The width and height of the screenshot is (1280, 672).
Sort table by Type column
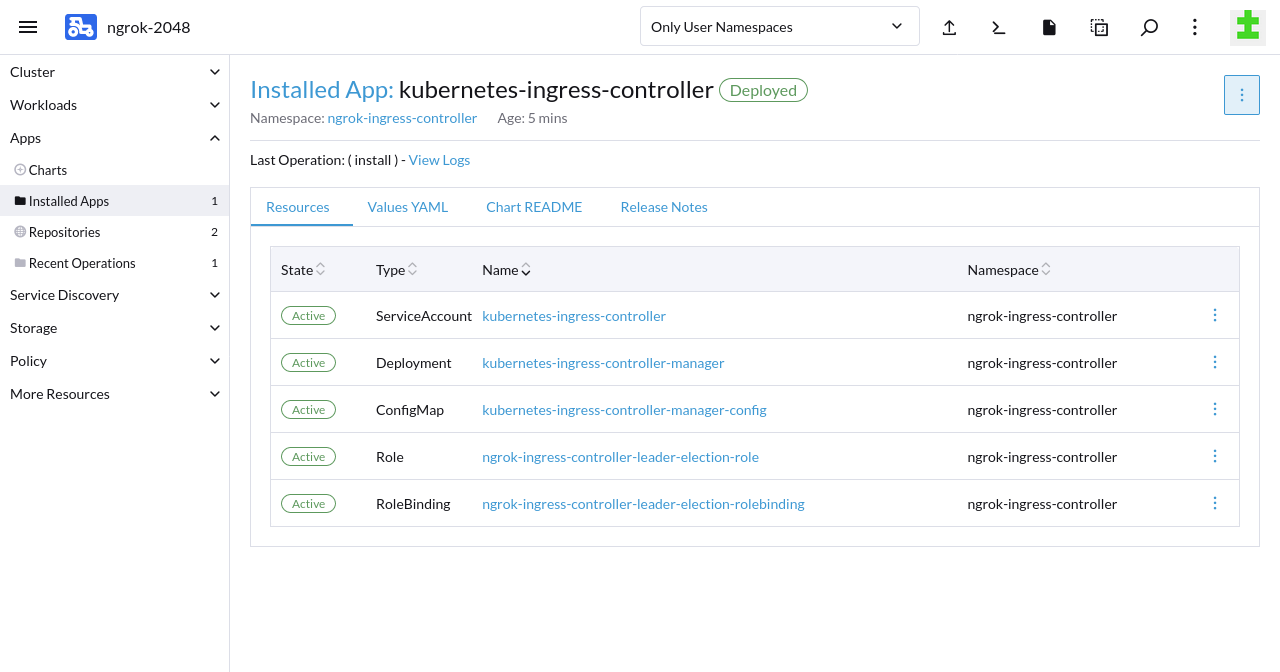(x=396, y=270)
